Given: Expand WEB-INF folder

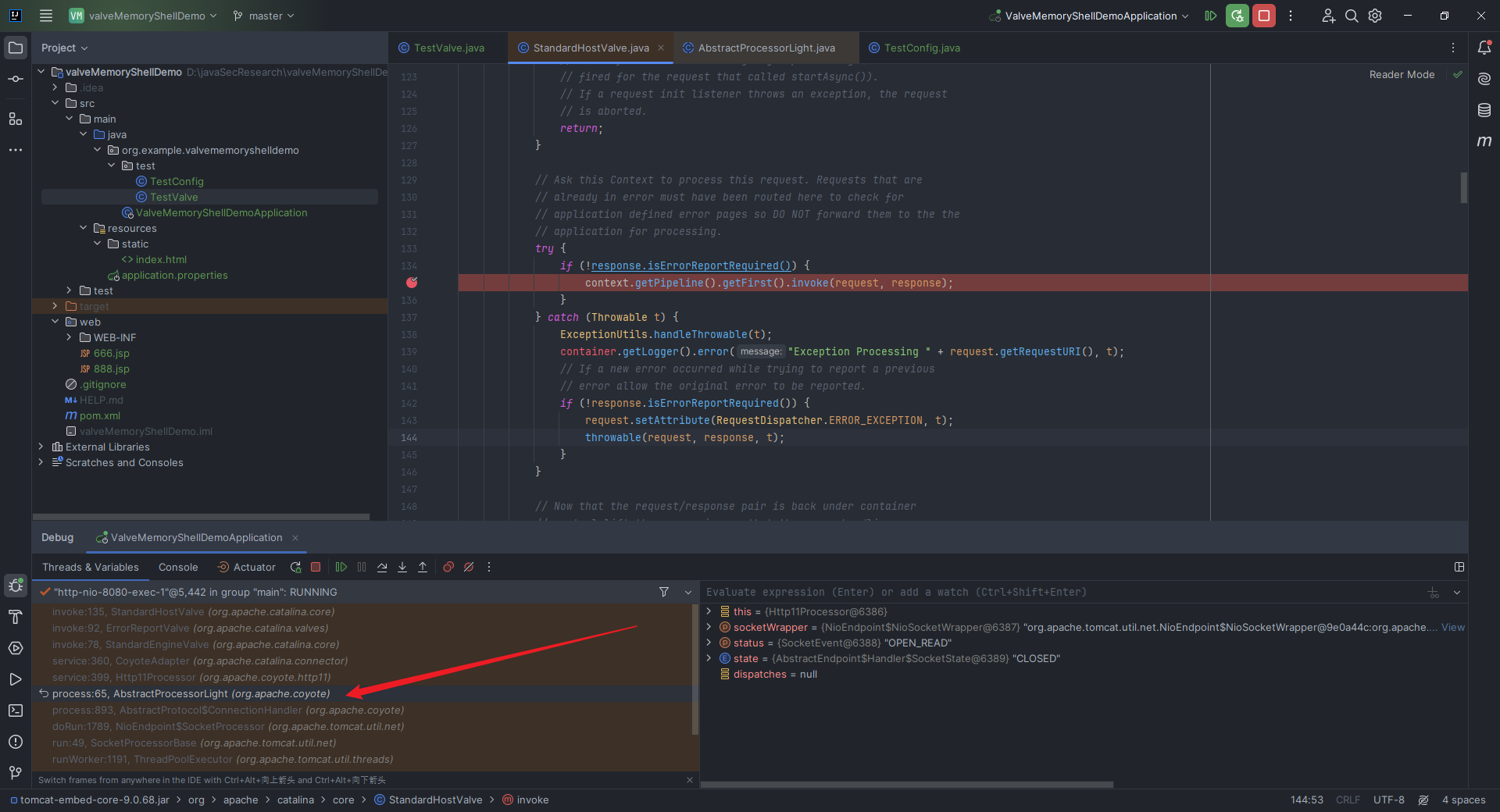Looking at the screenshot, I should click(x=69, y=337).
